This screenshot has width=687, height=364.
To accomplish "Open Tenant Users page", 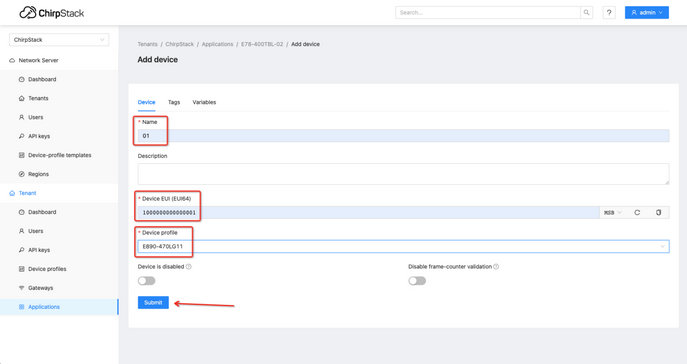I will point(35,231).
